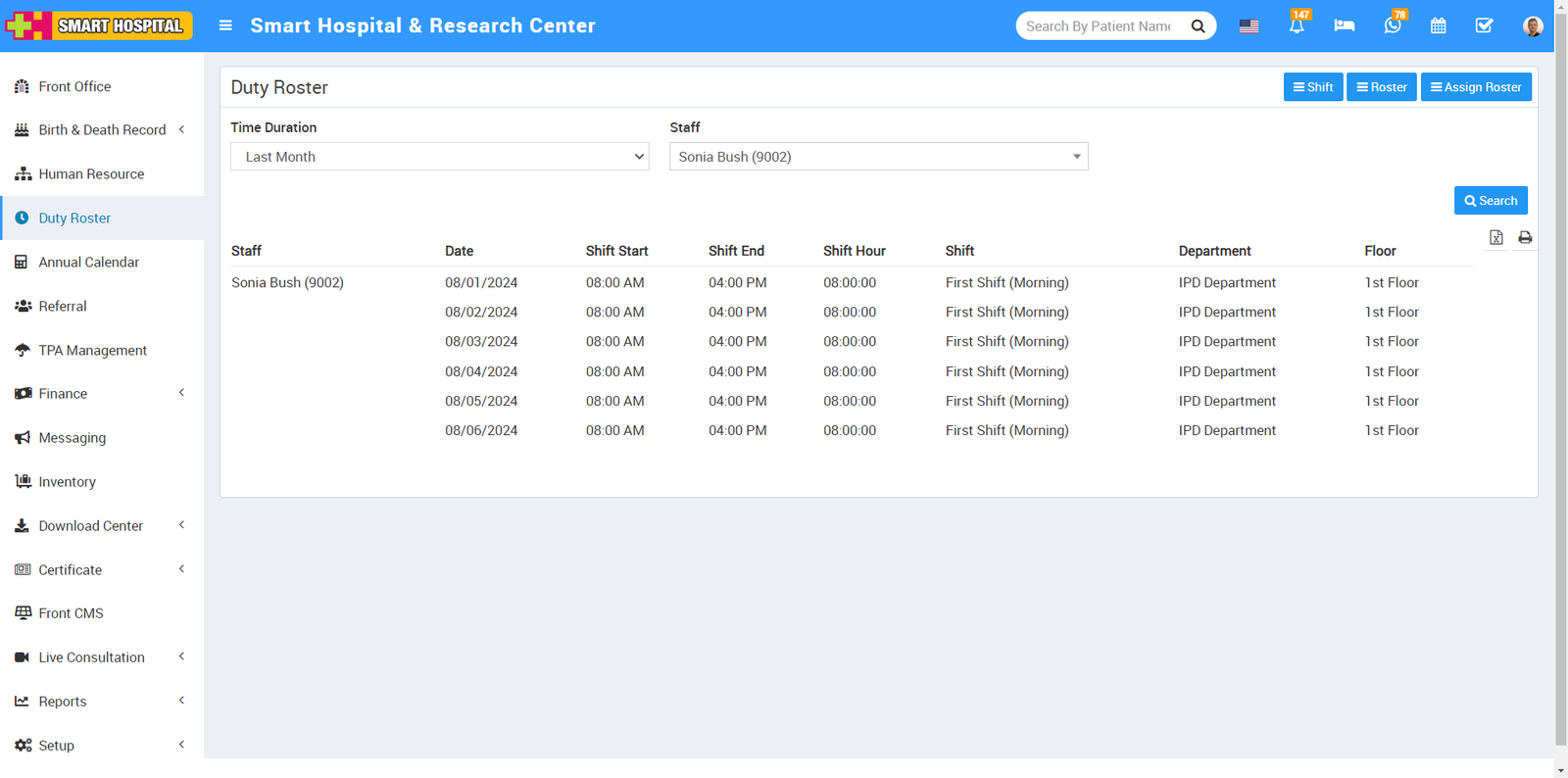The height and width of the screenshot is (778, 1568).
Task: Click the notifications bell icon
Action: (x=1297, y=26)
